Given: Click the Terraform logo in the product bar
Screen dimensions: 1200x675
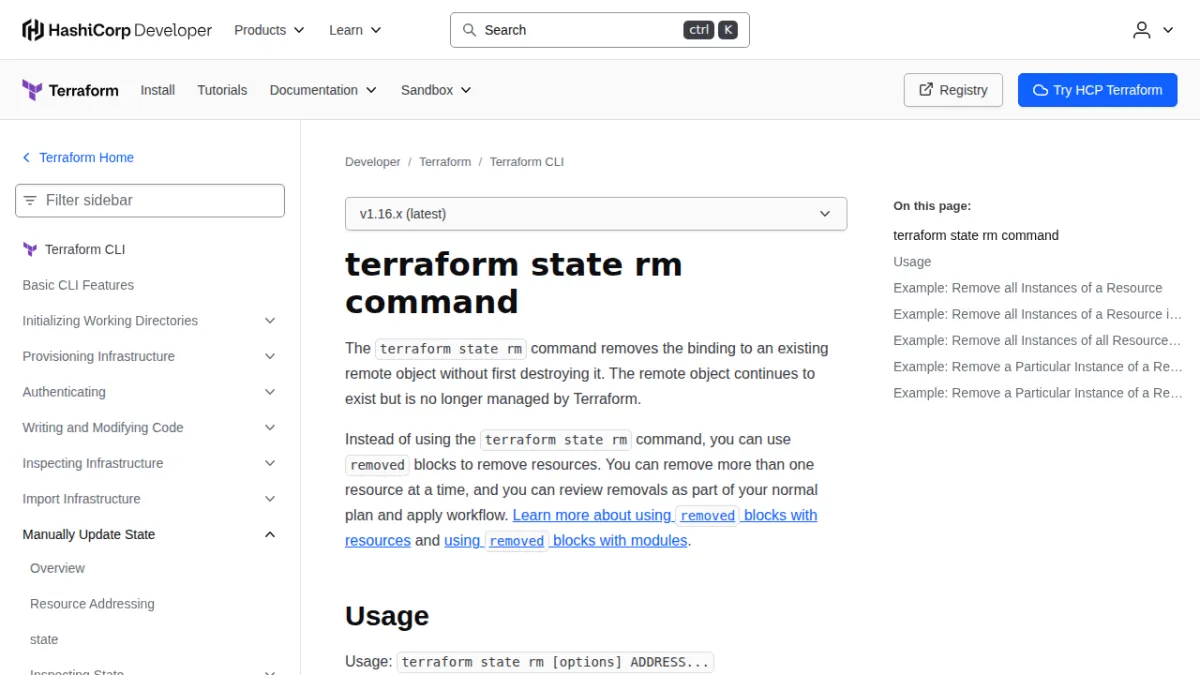Looking at the screenshot, I should click(x=70, y=90).
